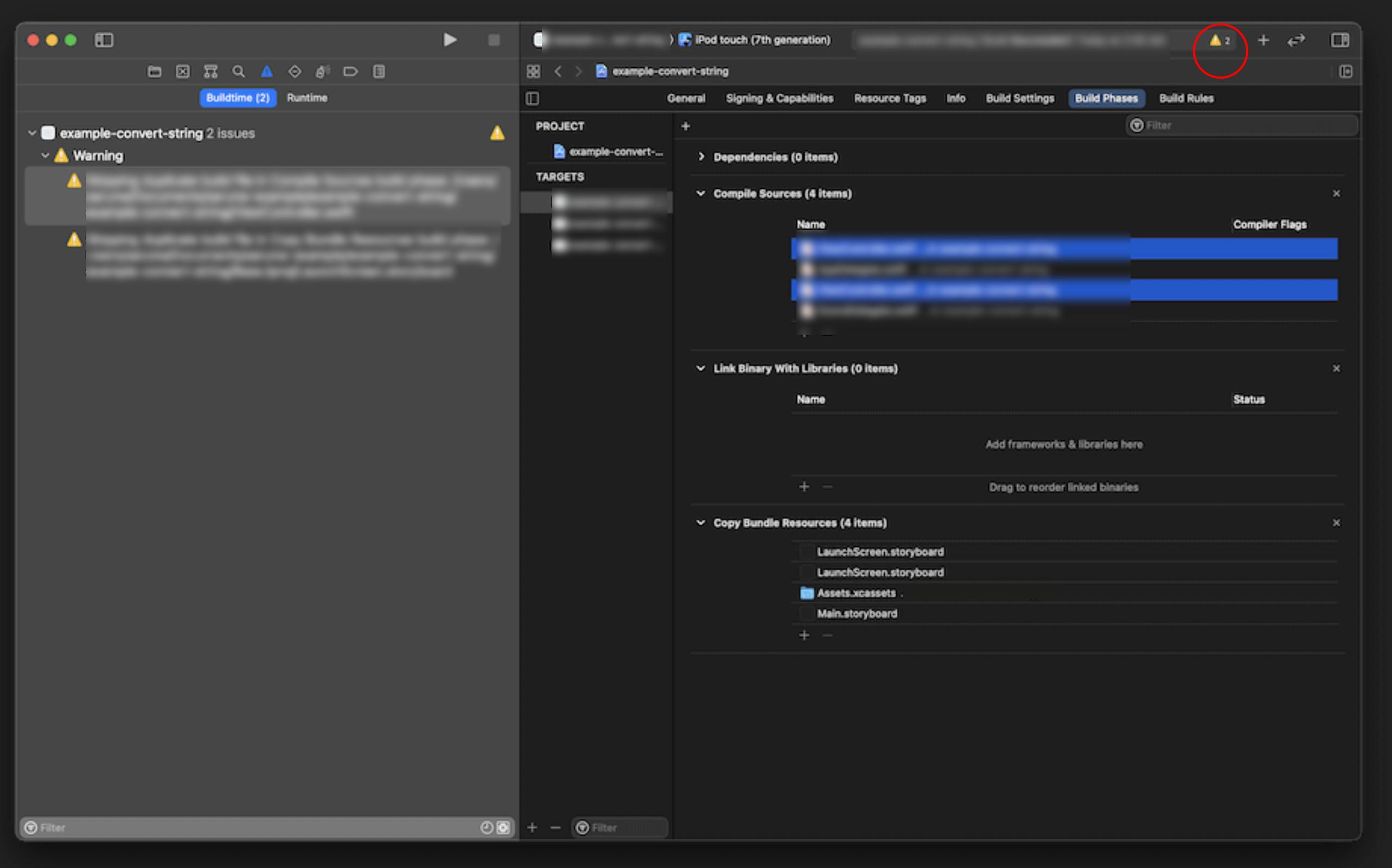The width and height of the screenshot is (1392, 868).
Task: Remove framework from Link Binary list
Action: coord(827,487)
